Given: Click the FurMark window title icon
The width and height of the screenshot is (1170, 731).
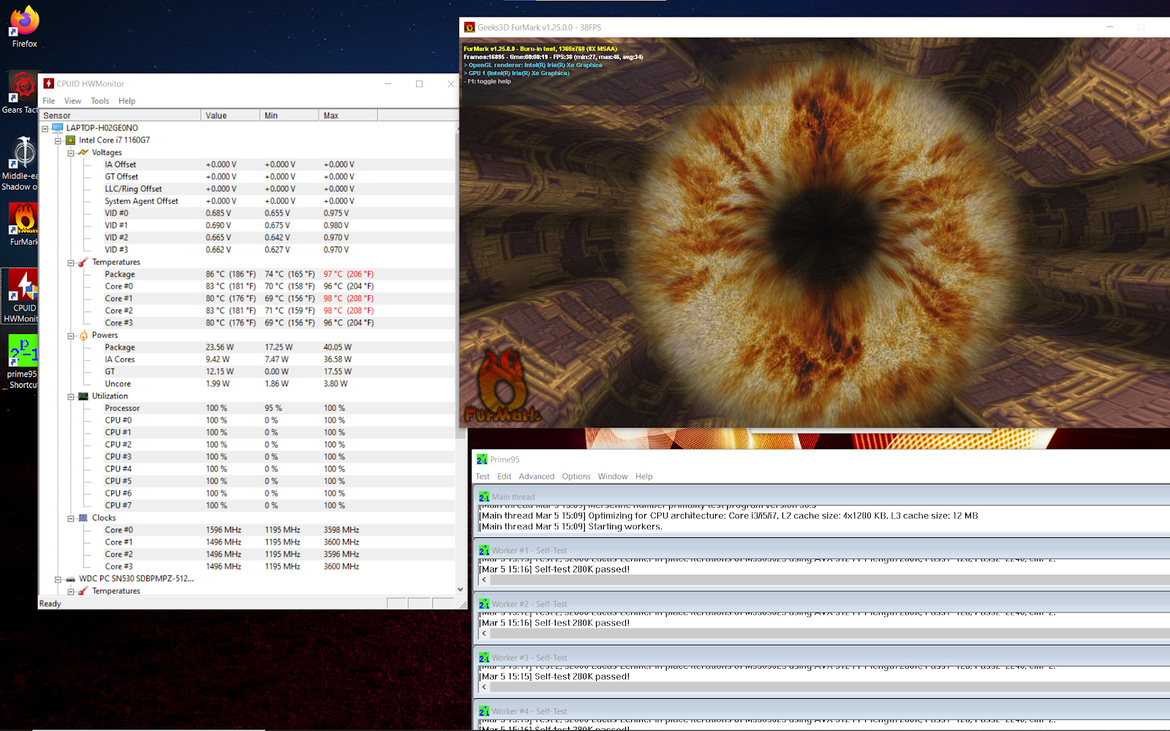Looking at the screenshot, I should coord(469,28).
